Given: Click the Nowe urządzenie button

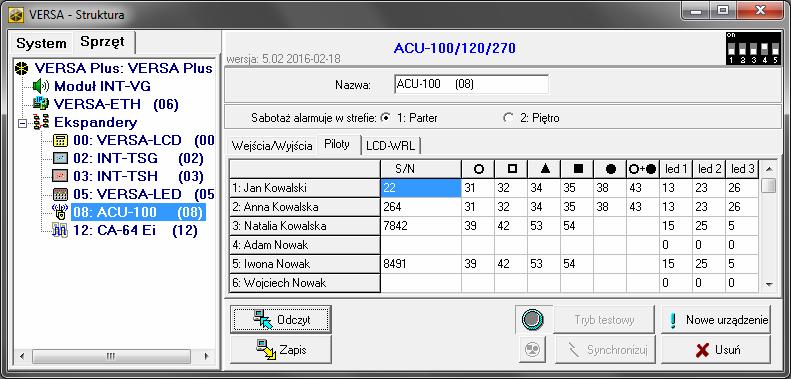Looking at the screenshot, I should tap(716, 319).
